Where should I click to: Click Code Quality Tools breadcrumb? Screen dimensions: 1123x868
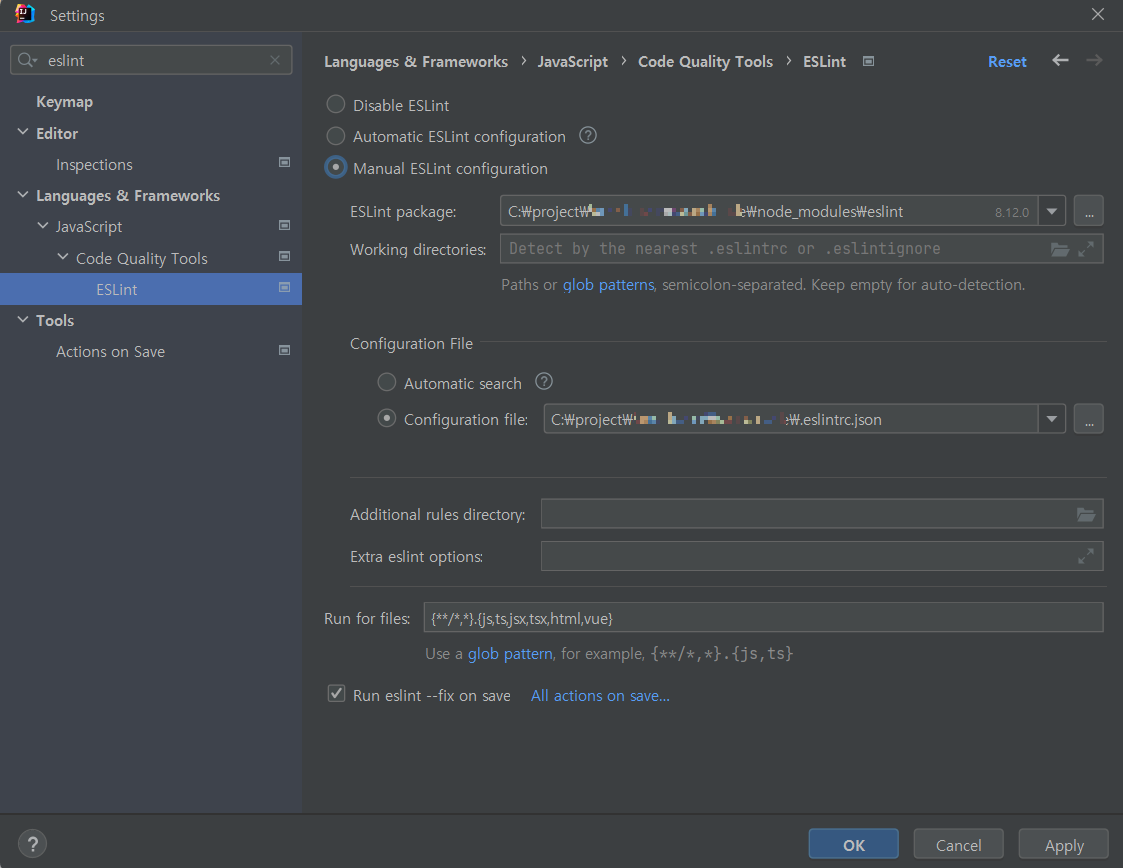705,62
